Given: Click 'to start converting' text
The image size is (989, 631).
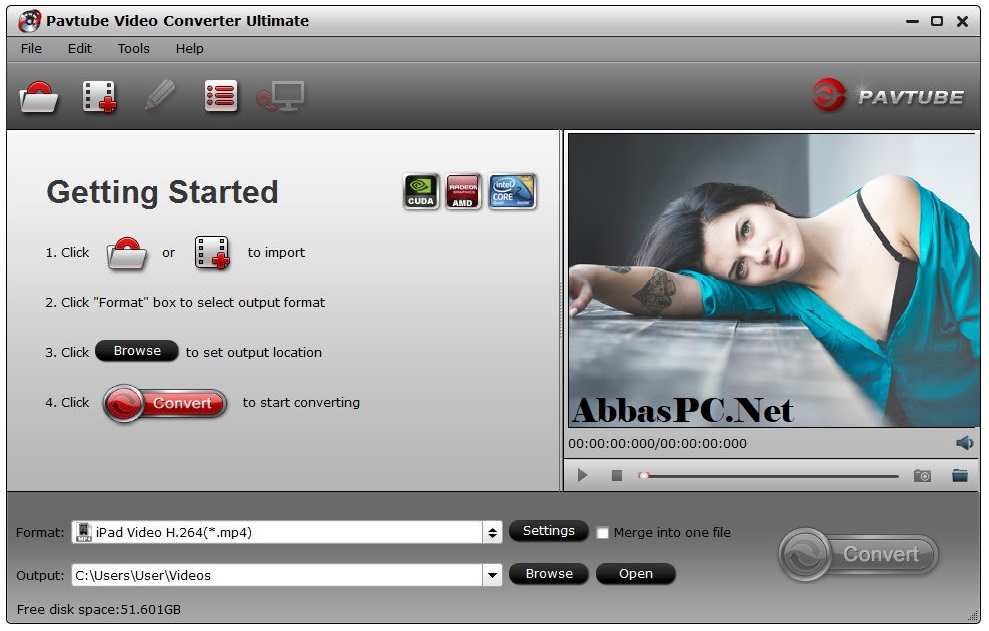Looking at the screenshot, I should [x=301, y=403].
